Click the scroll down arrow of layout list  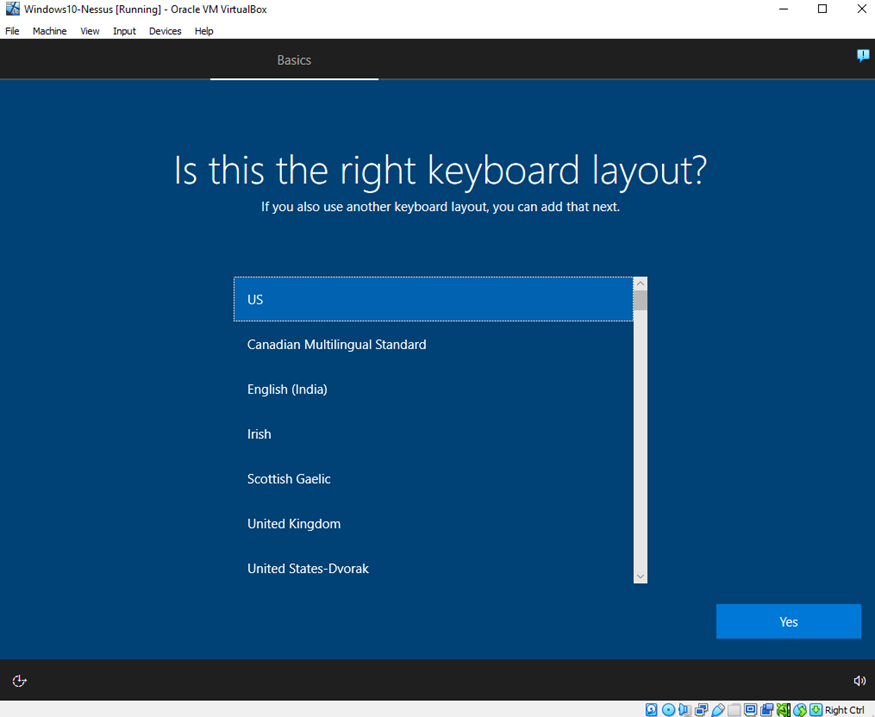point(640,576)
